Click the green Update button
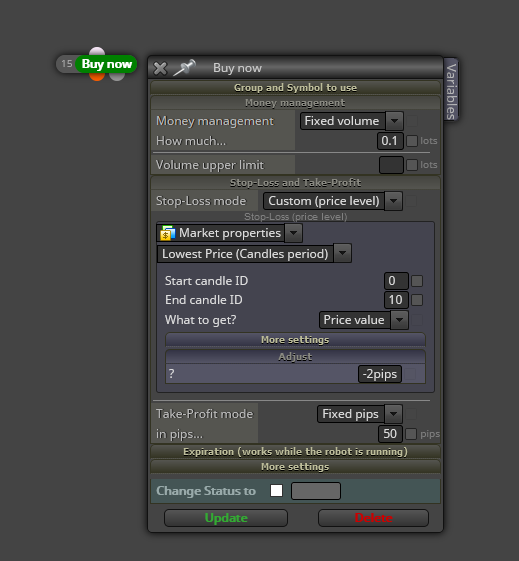The height and width of the screenshot is (561, 519). [226, 518]
